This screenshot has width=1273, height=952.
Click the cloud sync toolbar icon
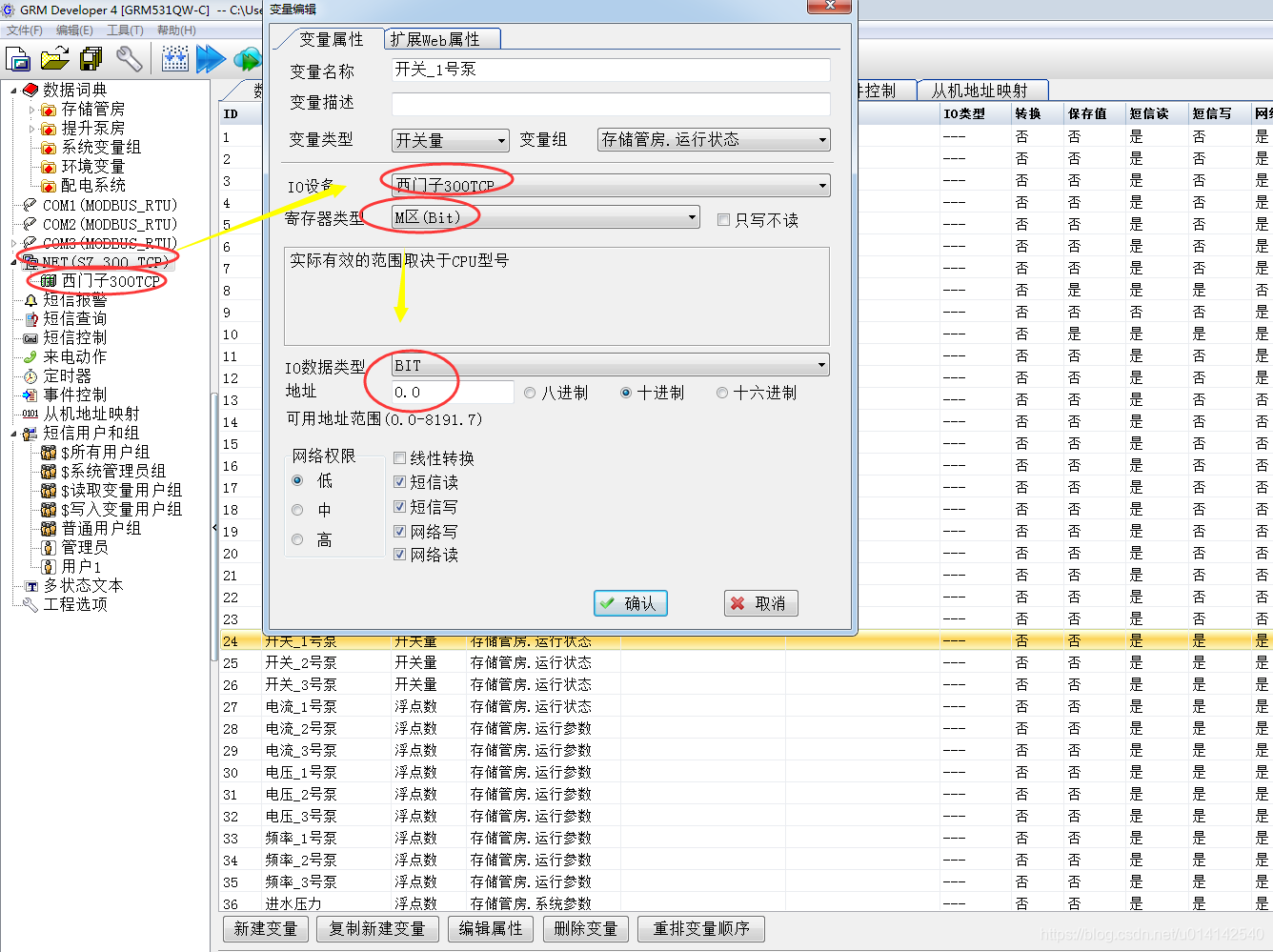click(248, 59)
